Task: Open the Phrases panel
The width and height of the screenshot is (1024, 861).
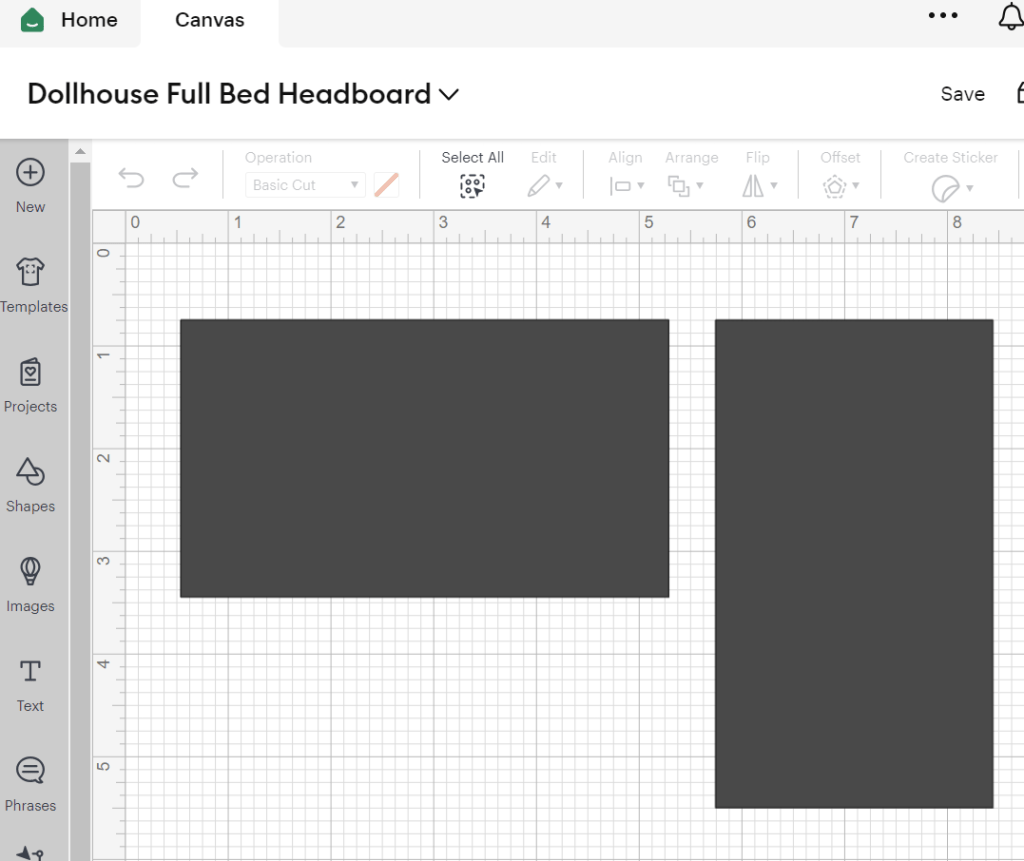Action: 30,772
